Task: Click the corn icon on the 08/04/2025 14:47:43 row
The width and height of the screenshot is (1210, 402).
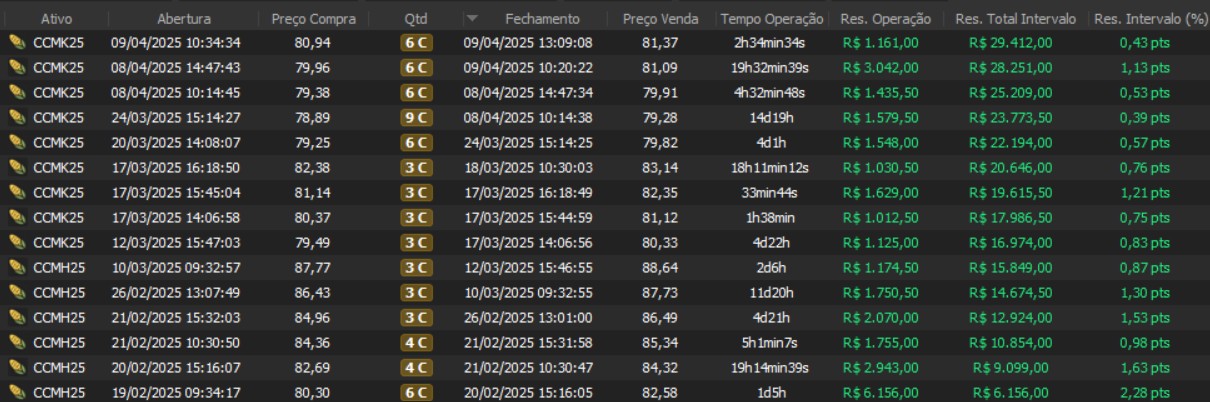Action: click(17, 67)
